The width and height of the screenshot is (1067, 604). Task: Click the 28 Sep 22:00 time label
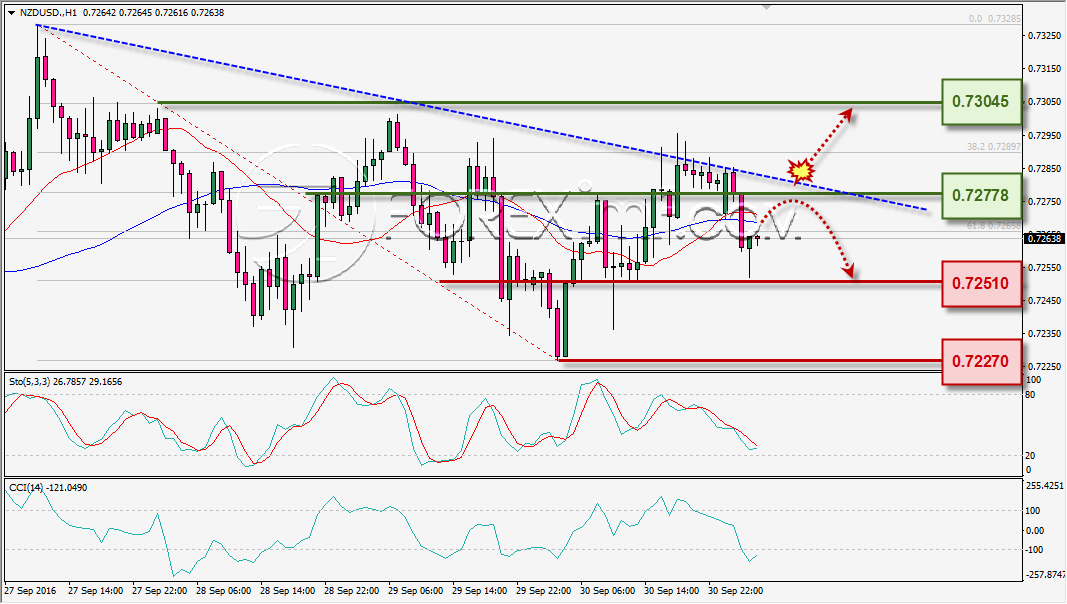click(x=352, y=590)
